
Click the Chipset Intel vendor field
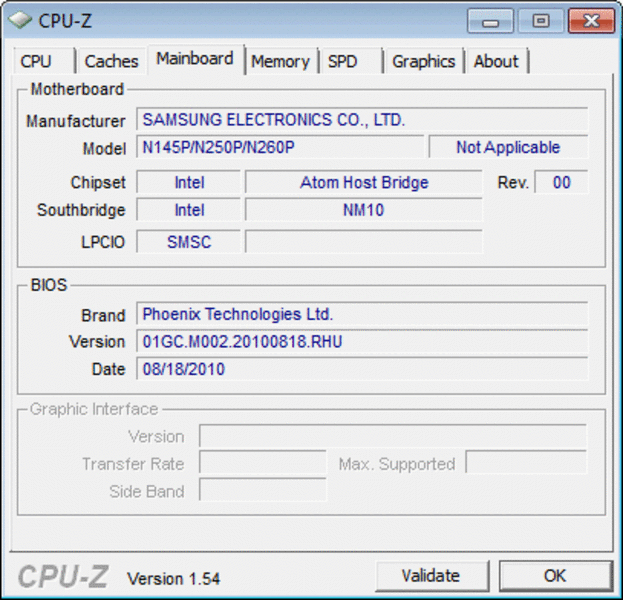(x=189, y=182)
